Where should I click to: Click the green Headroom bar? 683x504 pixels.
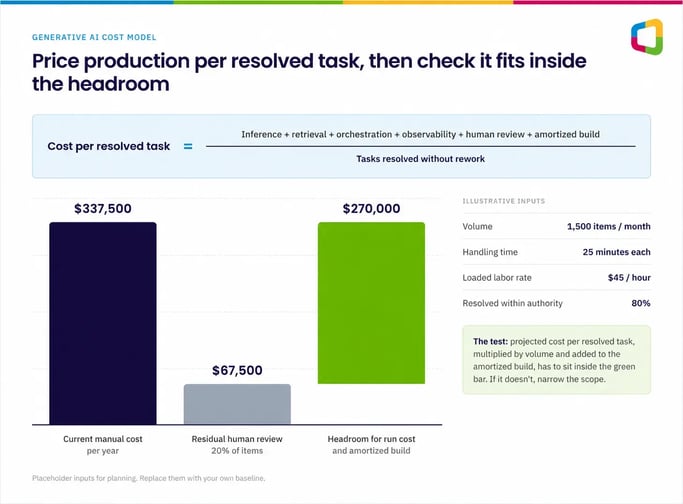371,303
